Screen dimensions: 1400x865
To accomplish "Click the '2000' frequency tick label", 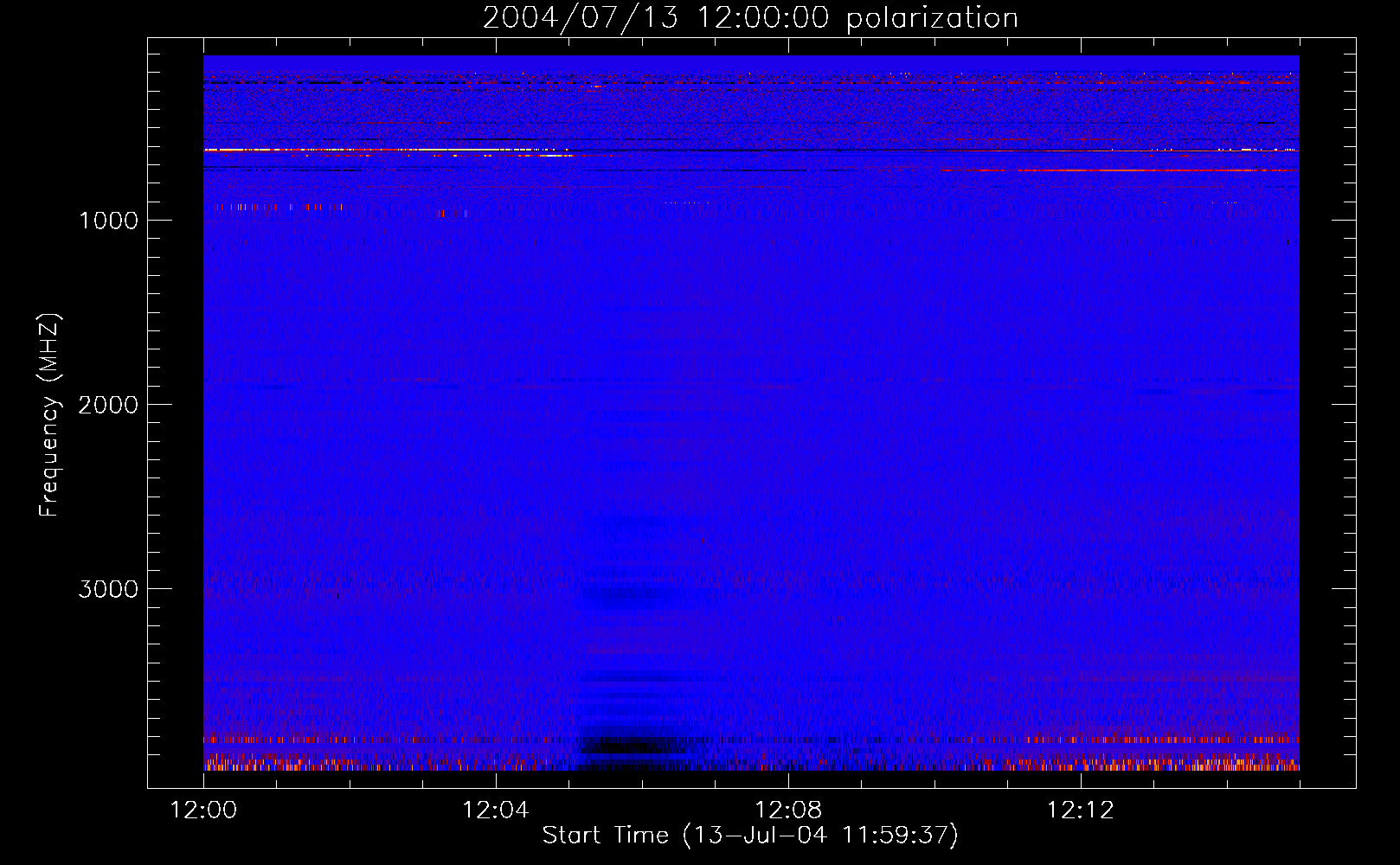I will [x=108, y=405].
